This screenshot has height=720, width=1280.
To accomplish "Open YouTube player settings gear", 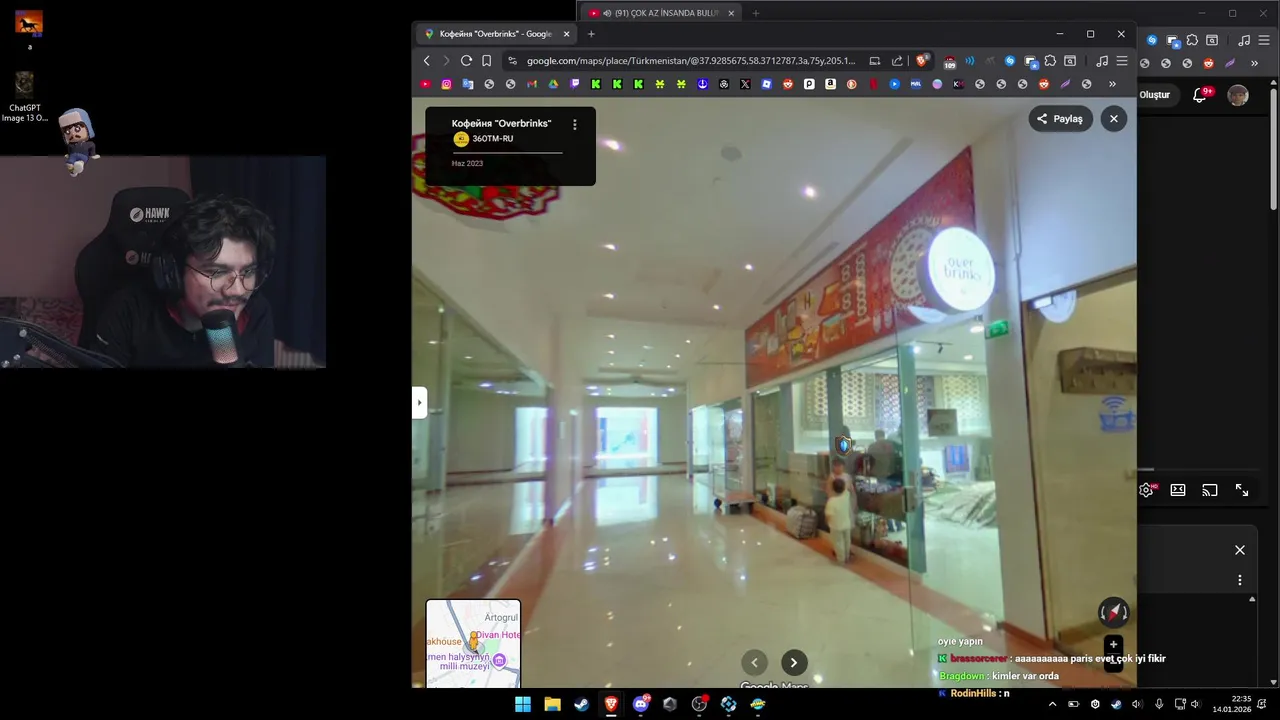I will tap(1147, 490).
